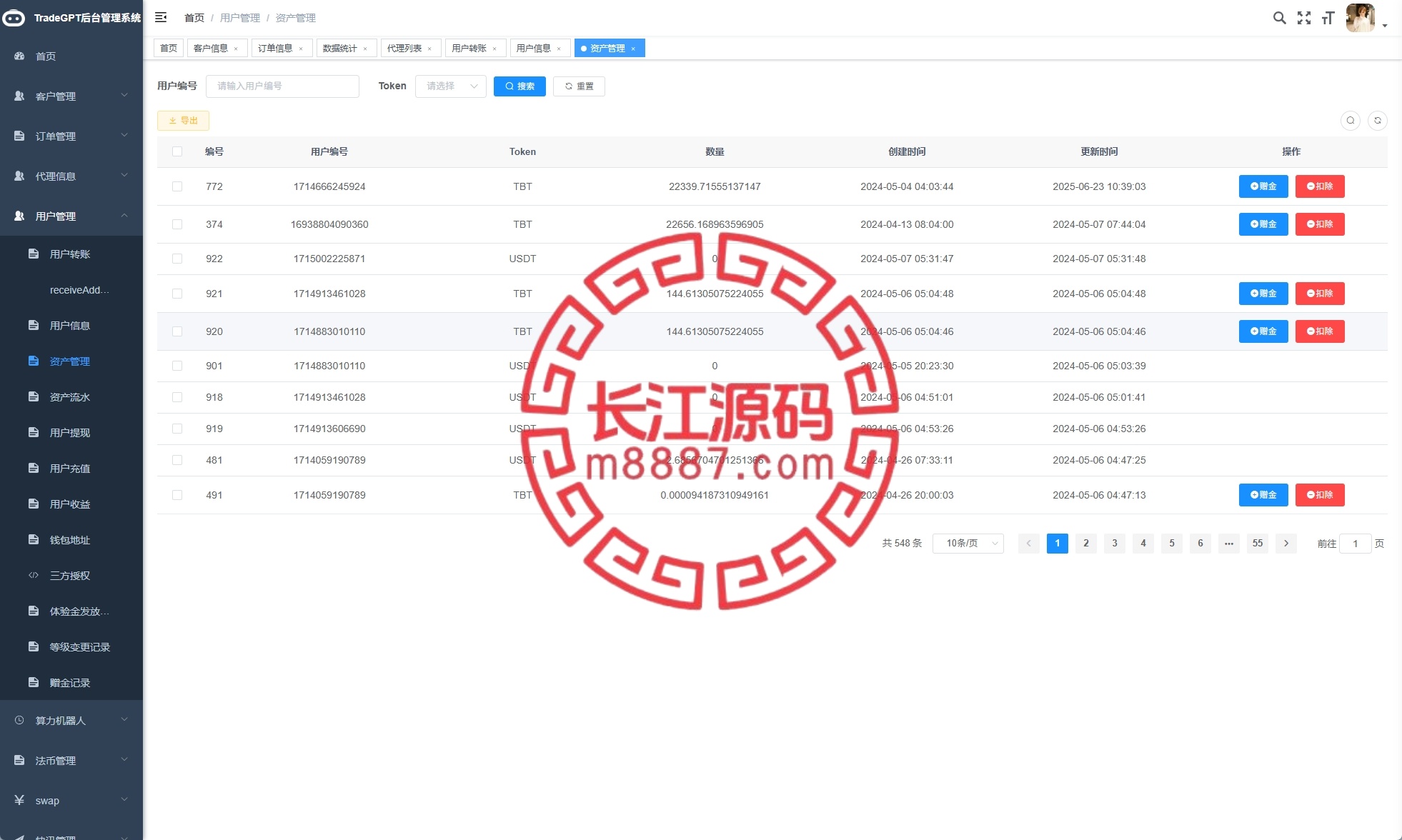Image resolution: width=1402 pixels, height=840 pixels.
Task: Click the blue 搜索 button
Action: [x=519, y=86]
